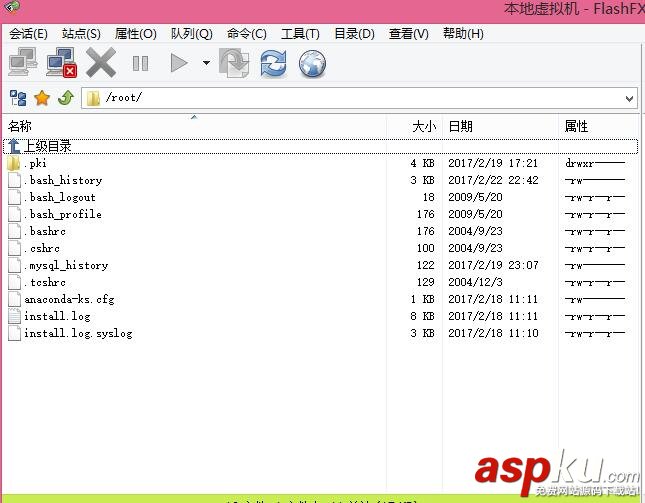This screenshot has height=503, width=645.
Task: Sort by 大小 column header
Action: pyautogui.click(x=415, y=126)
